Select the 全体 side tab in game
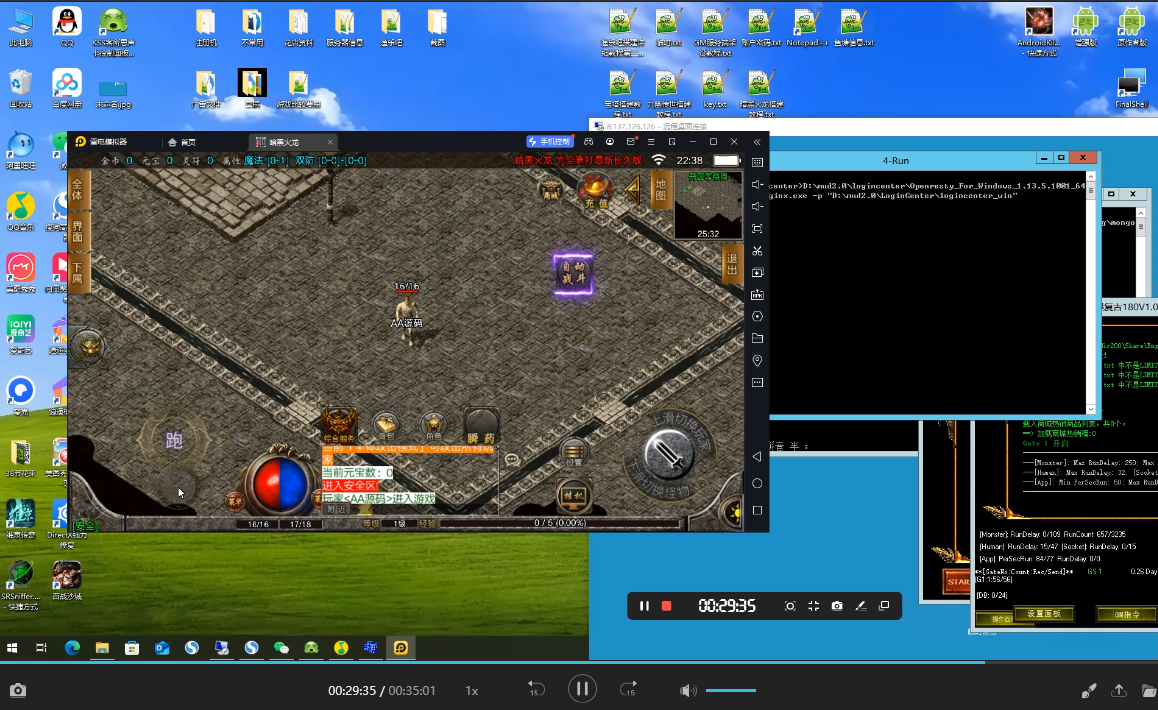The height and width of the screenshot is (710, 1158). (x=78, y=190)
